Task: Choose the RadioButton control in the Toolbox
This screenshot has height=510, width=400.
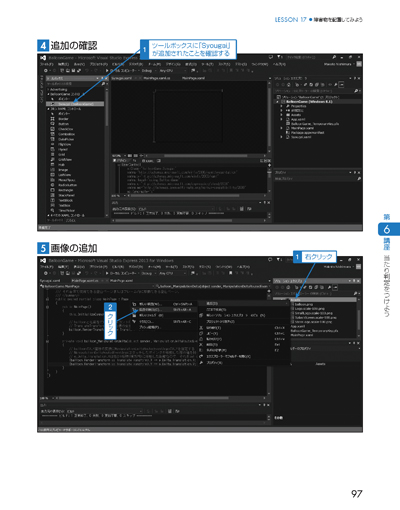Action: click(x=67, y=185)
